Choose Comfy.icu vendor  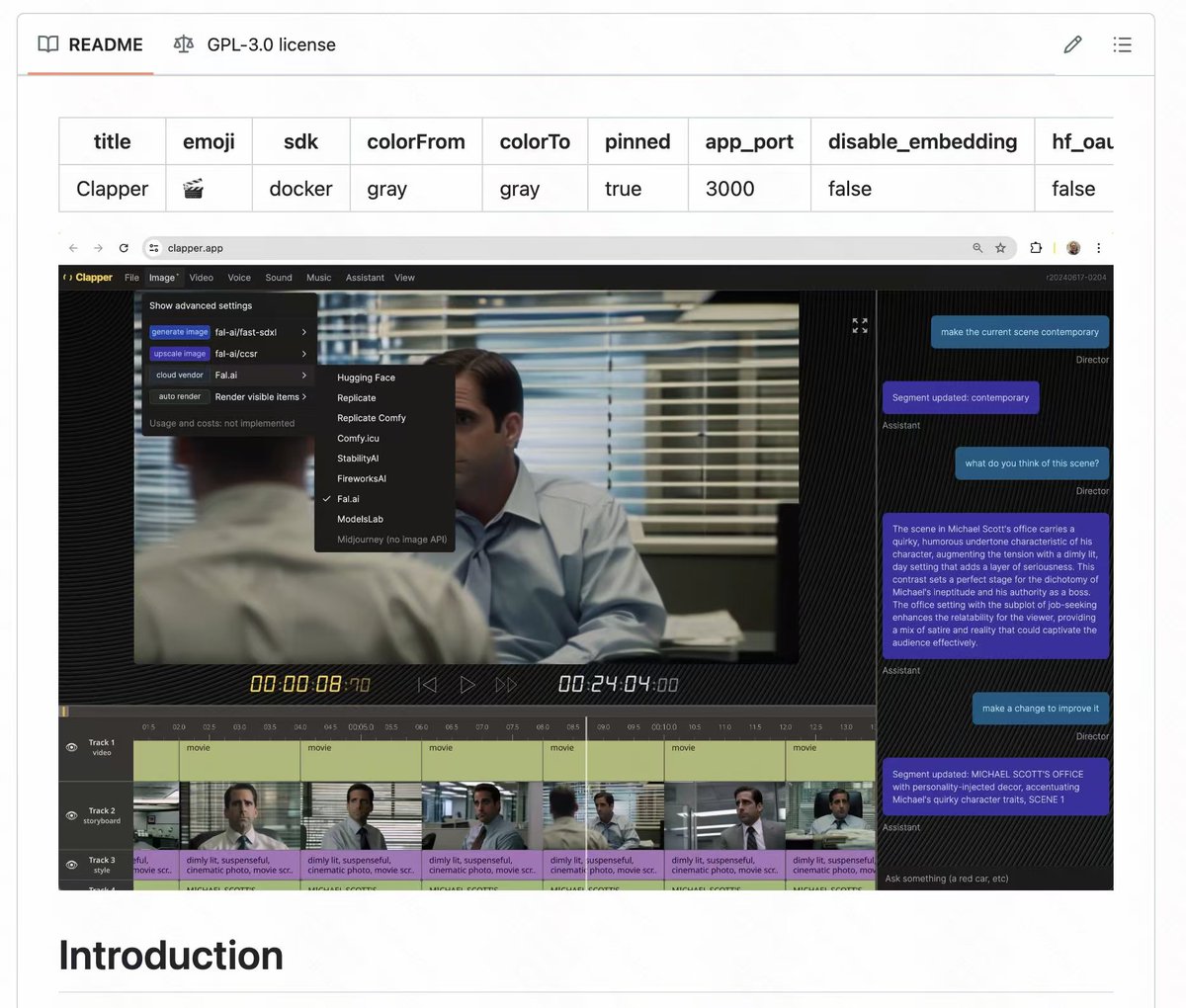(x=384, y=439)
